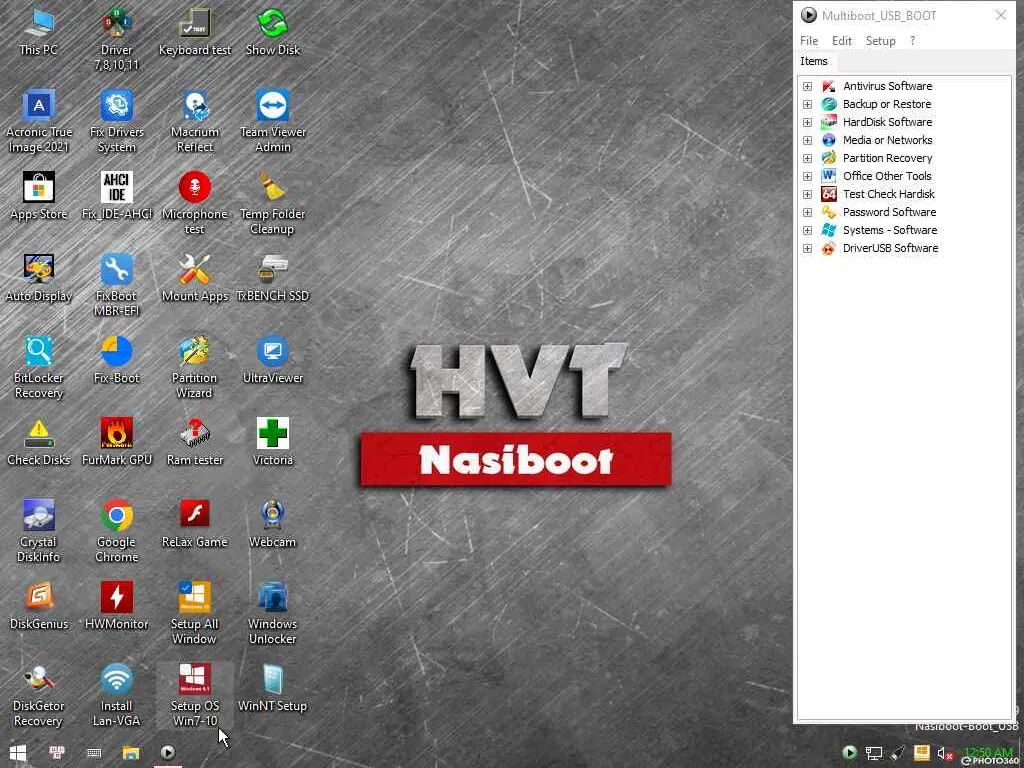Open the on-screen keyboard taskbar icon

coord(94,753)
